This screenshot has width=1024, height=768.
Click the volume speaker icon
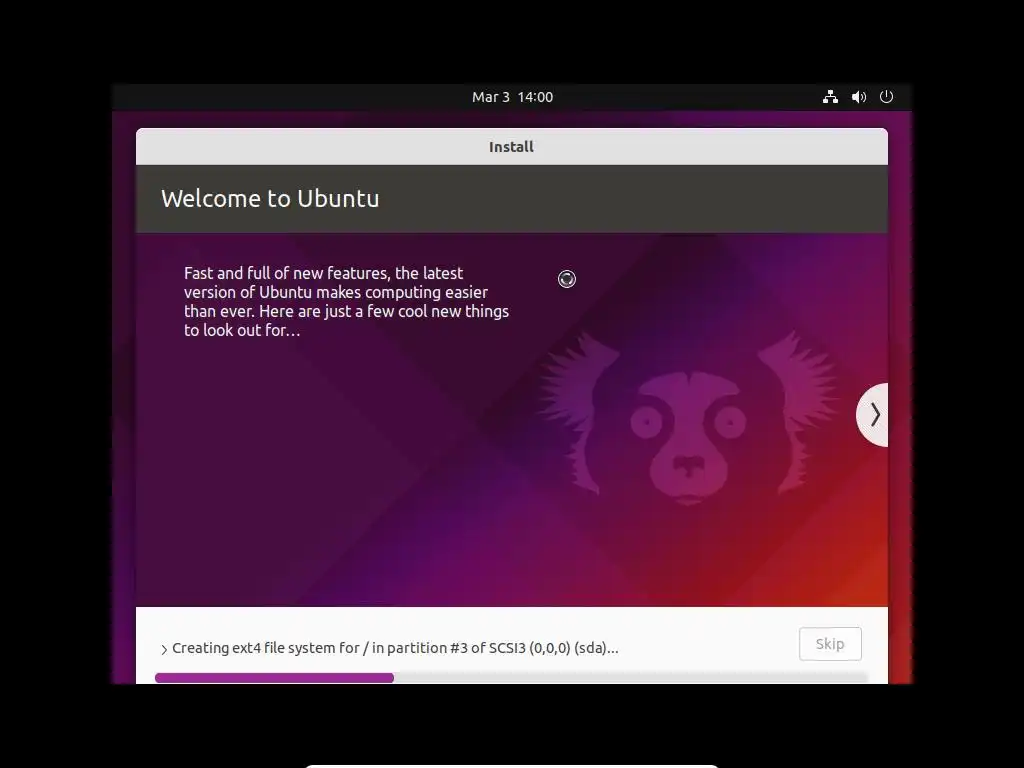pos(859,97)
